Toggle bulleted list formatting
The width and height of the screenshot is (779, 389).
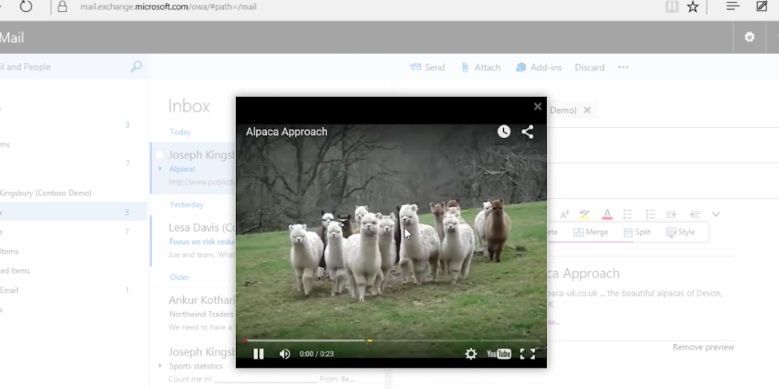tap(627, 215)
